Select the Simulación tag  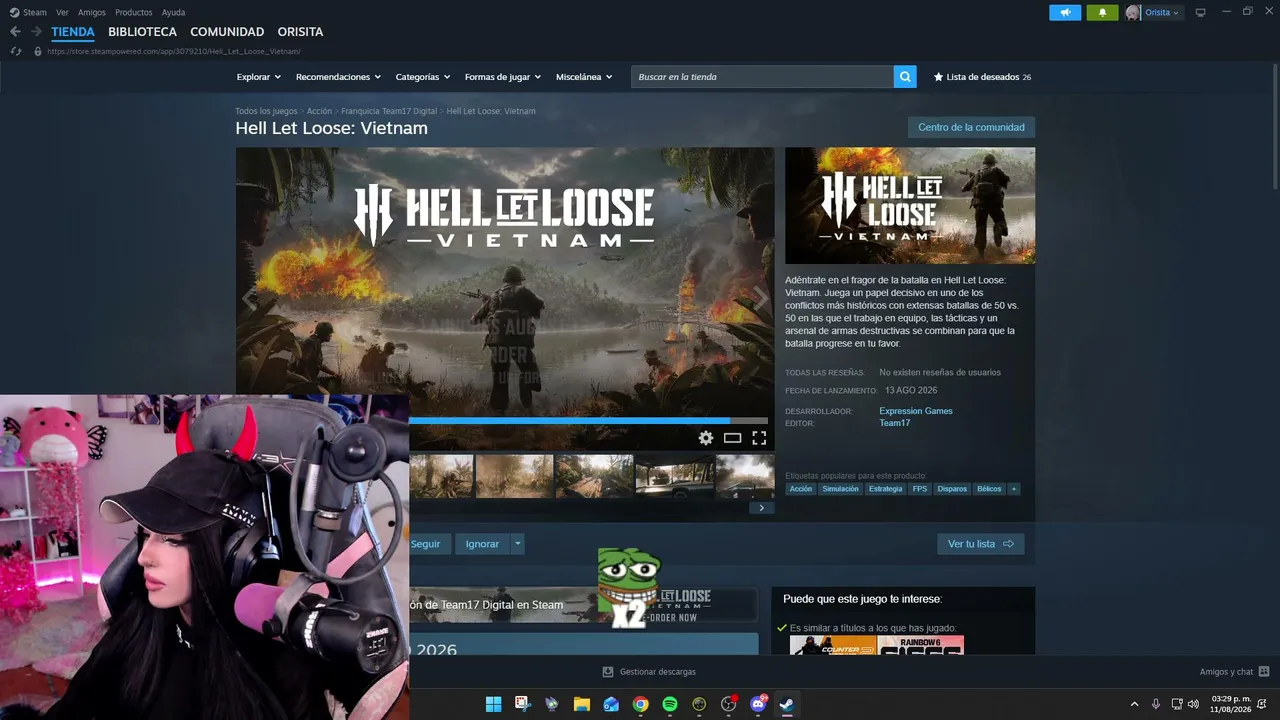pos(840,489)
